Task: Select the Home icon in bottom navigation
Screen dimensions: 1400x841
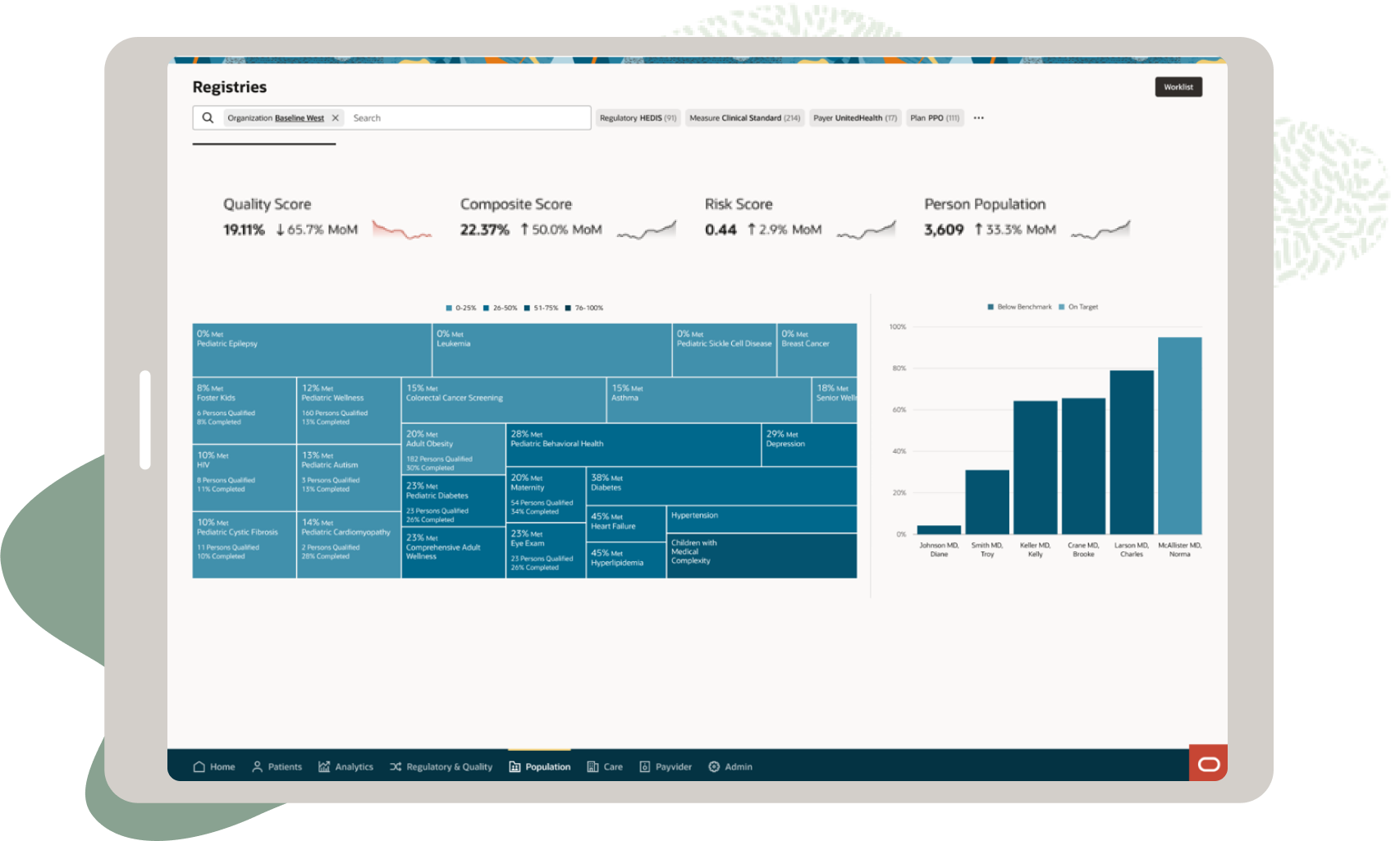Action: click(199, 766)
